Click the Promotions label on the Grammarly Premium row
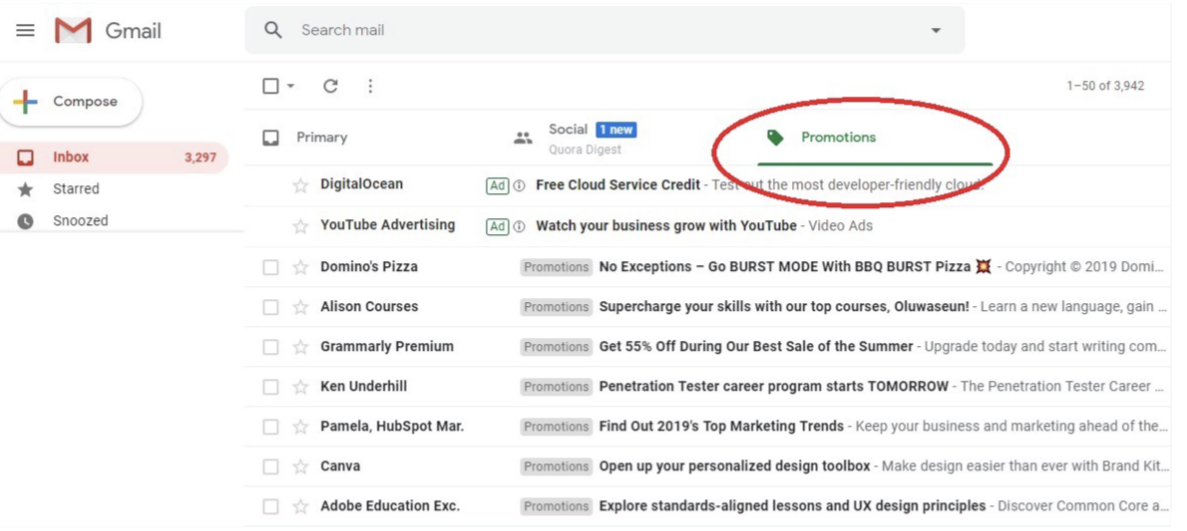Image resolution: width=1187 pixels, height=531 pixels. tap(556, 347)
